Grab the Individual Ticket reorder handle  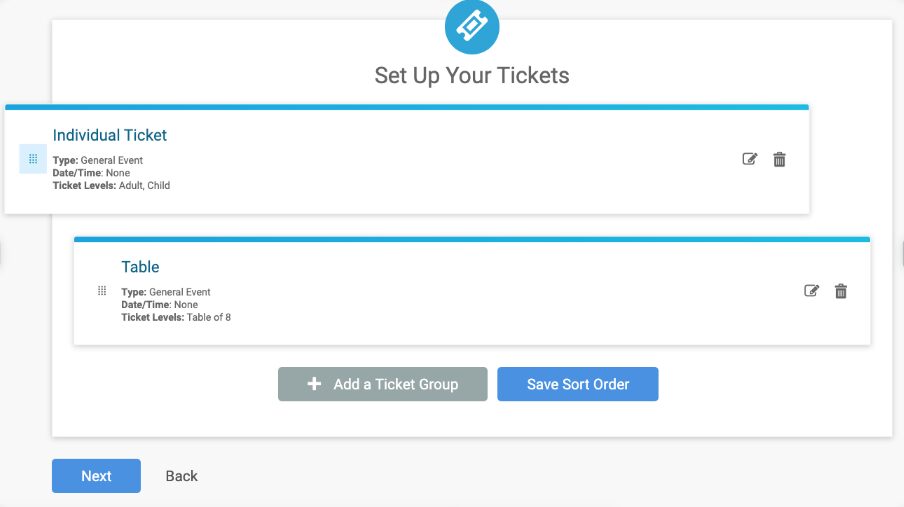point(33,159)
